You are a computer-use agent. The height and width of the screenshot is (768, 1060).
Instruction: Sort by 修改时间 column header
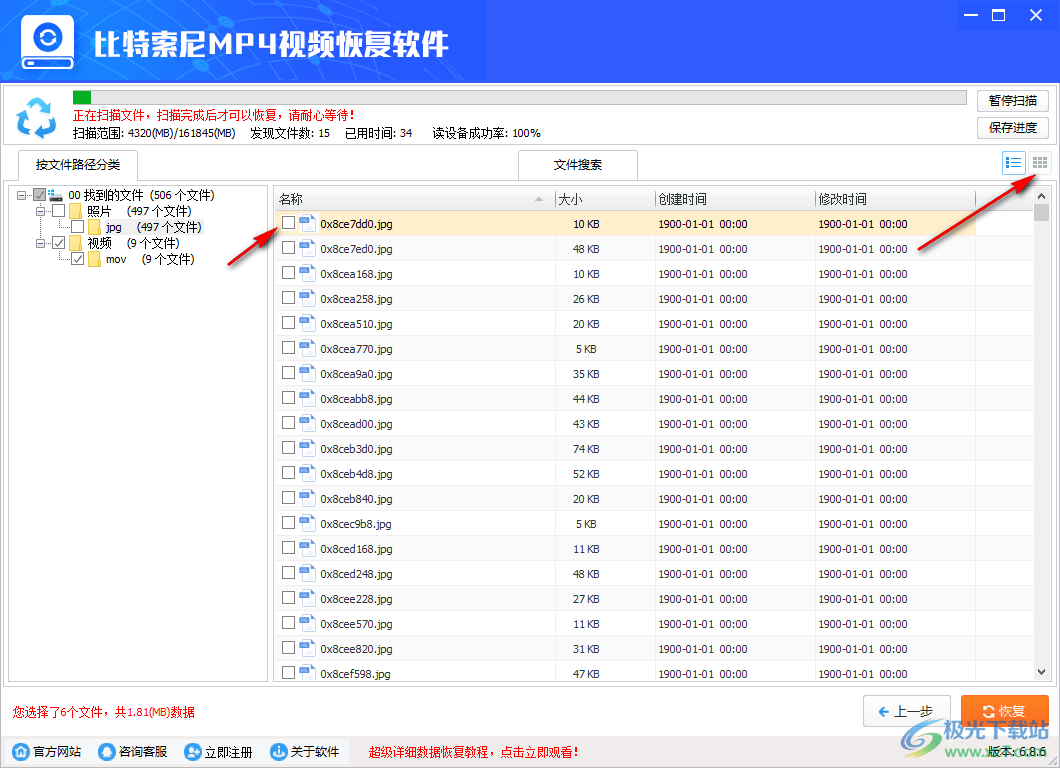point(895,199)
